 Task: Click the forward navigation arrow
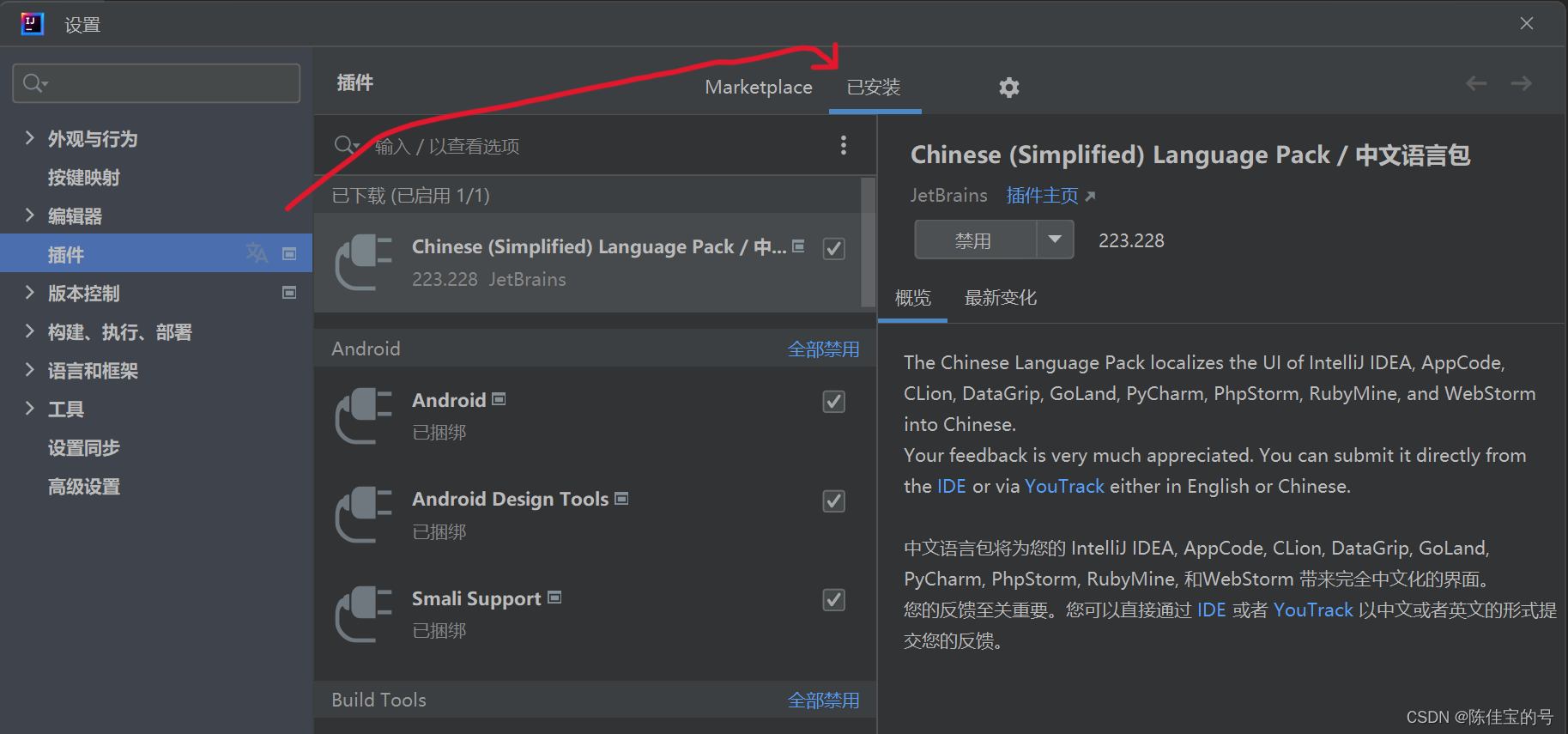click(x=1521, y=83)
